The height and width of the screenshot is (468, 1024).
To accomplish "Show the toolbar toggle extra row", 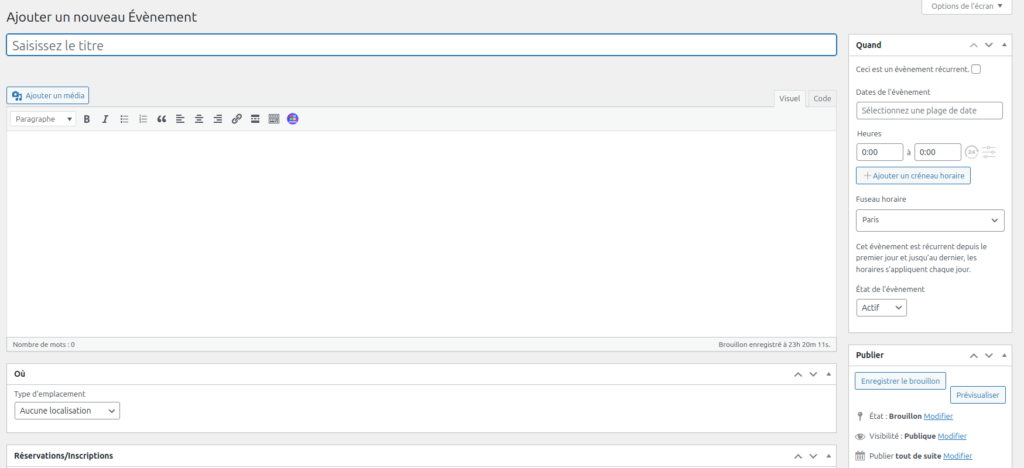I will (x=274, y=119).
